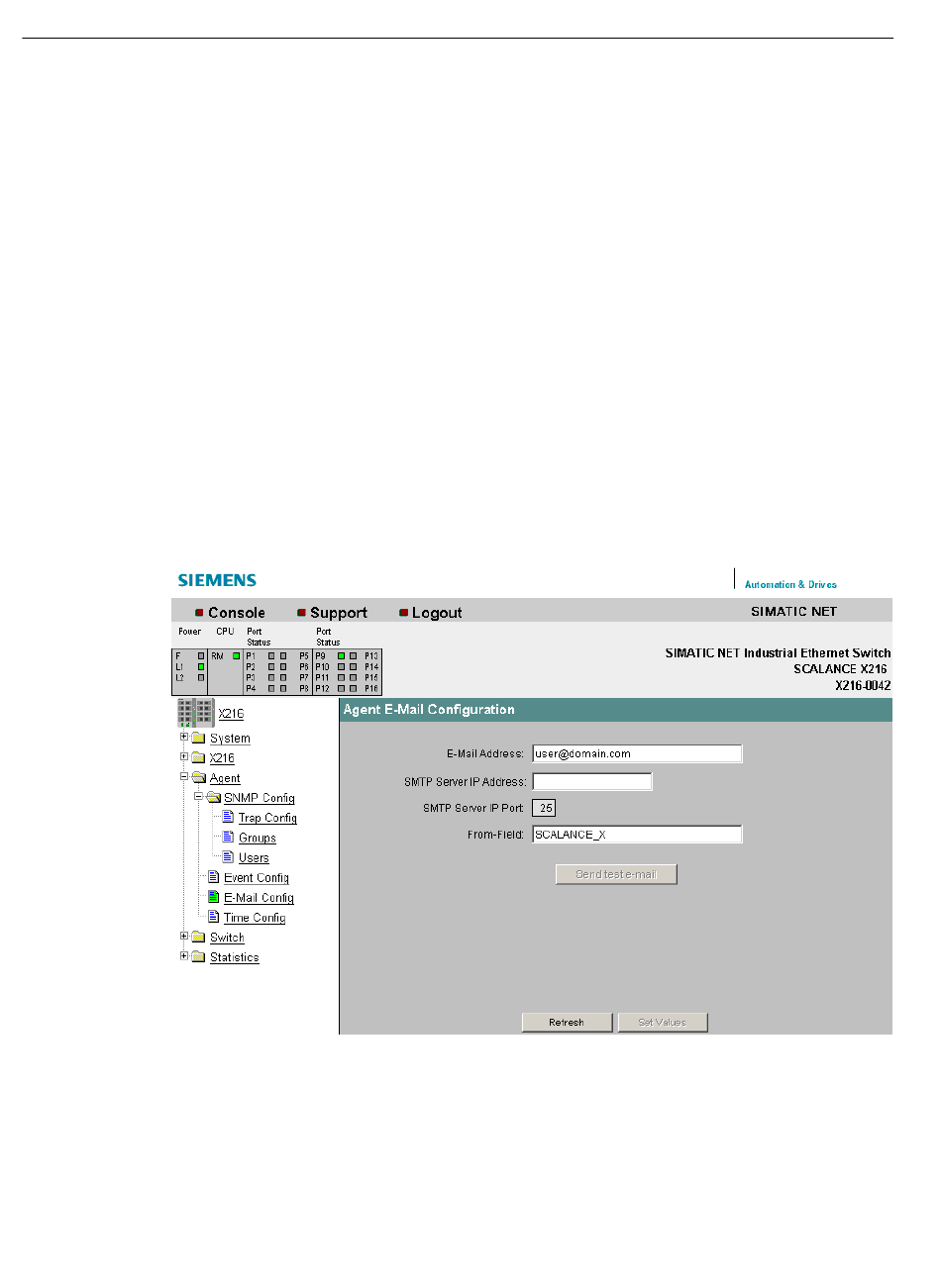Click the SIMATIC NET label in top bar
941x1288 pixels.
tap(793, 612)
